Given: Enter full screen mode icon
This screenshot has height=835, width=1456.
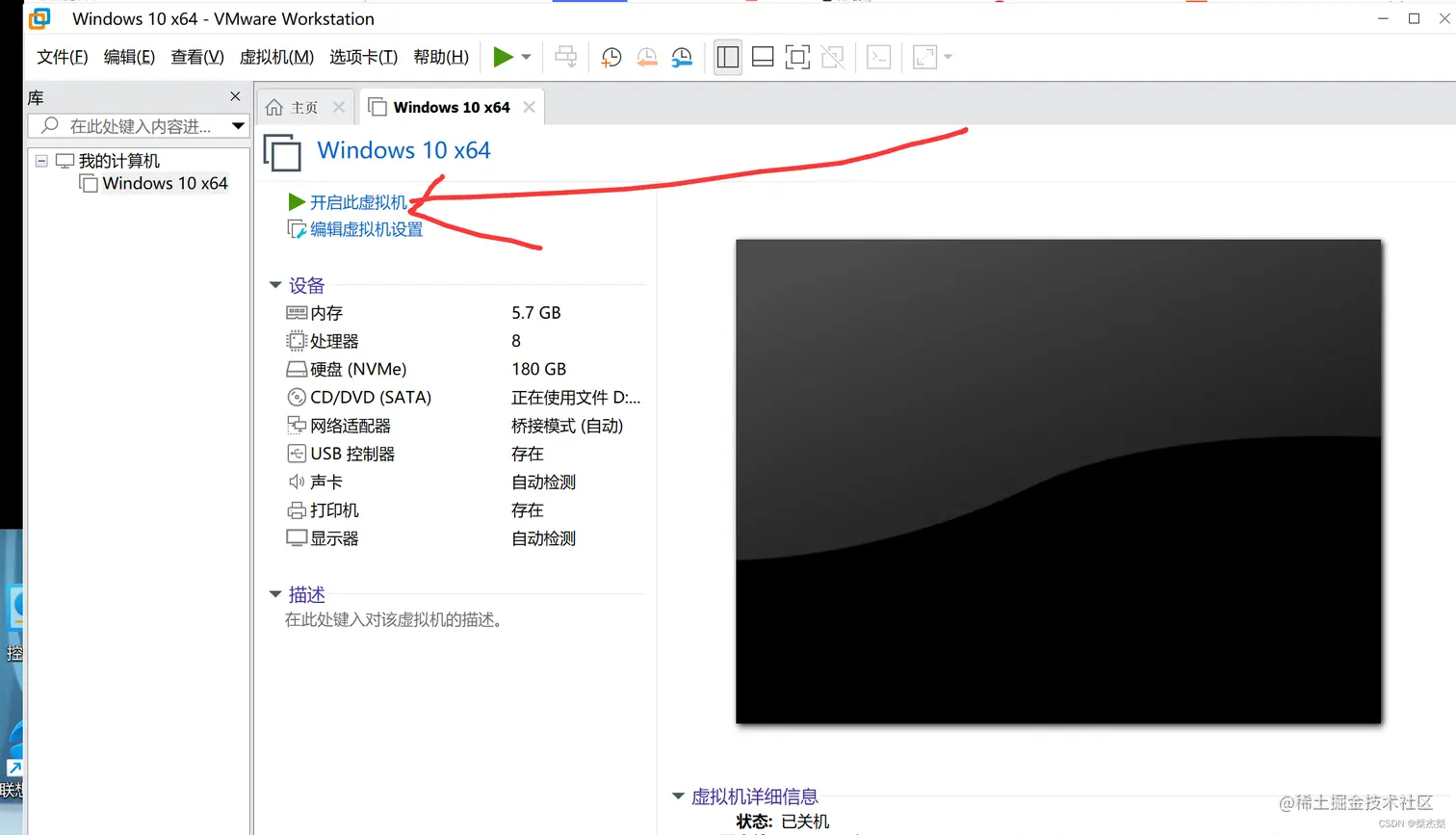Looking at the screenshot, I should click(797, 57).
